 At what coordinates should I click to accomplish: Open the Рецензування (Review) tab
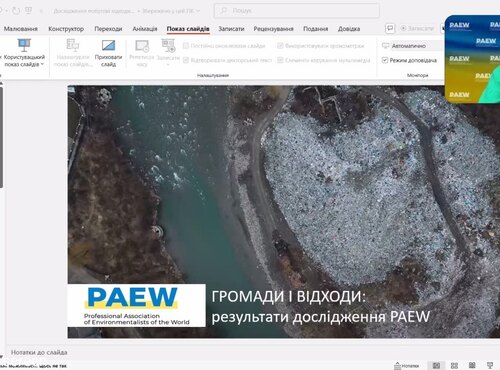tap(273, 29)
